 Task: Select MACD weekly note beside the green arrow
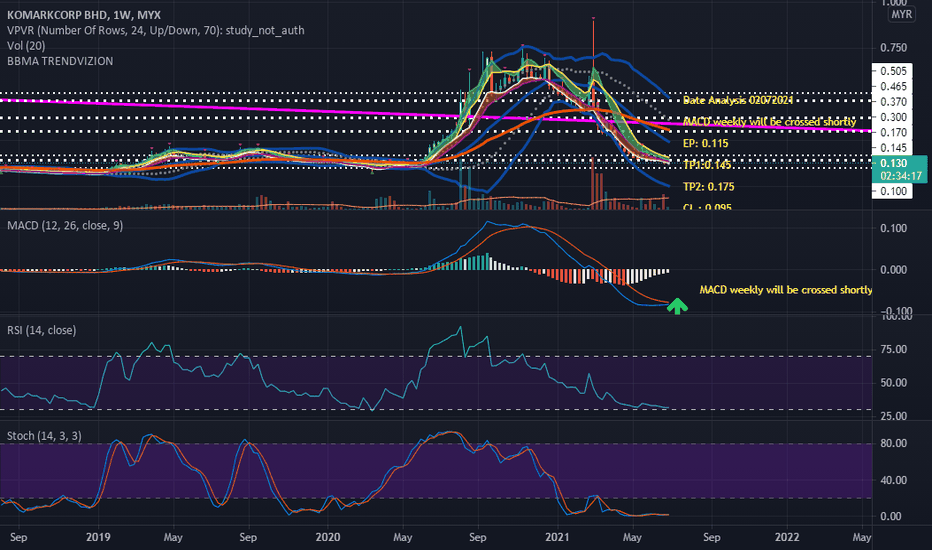pos(786,290)
